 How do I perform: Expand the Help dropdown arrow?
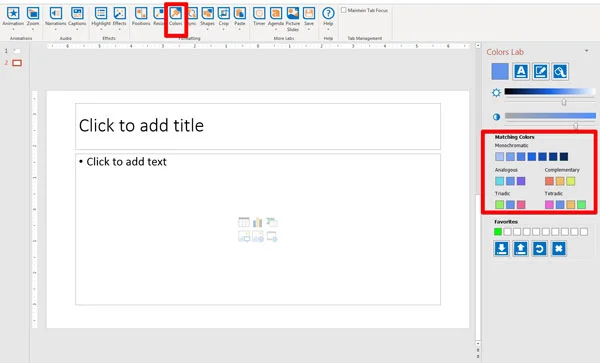(328, 29)
